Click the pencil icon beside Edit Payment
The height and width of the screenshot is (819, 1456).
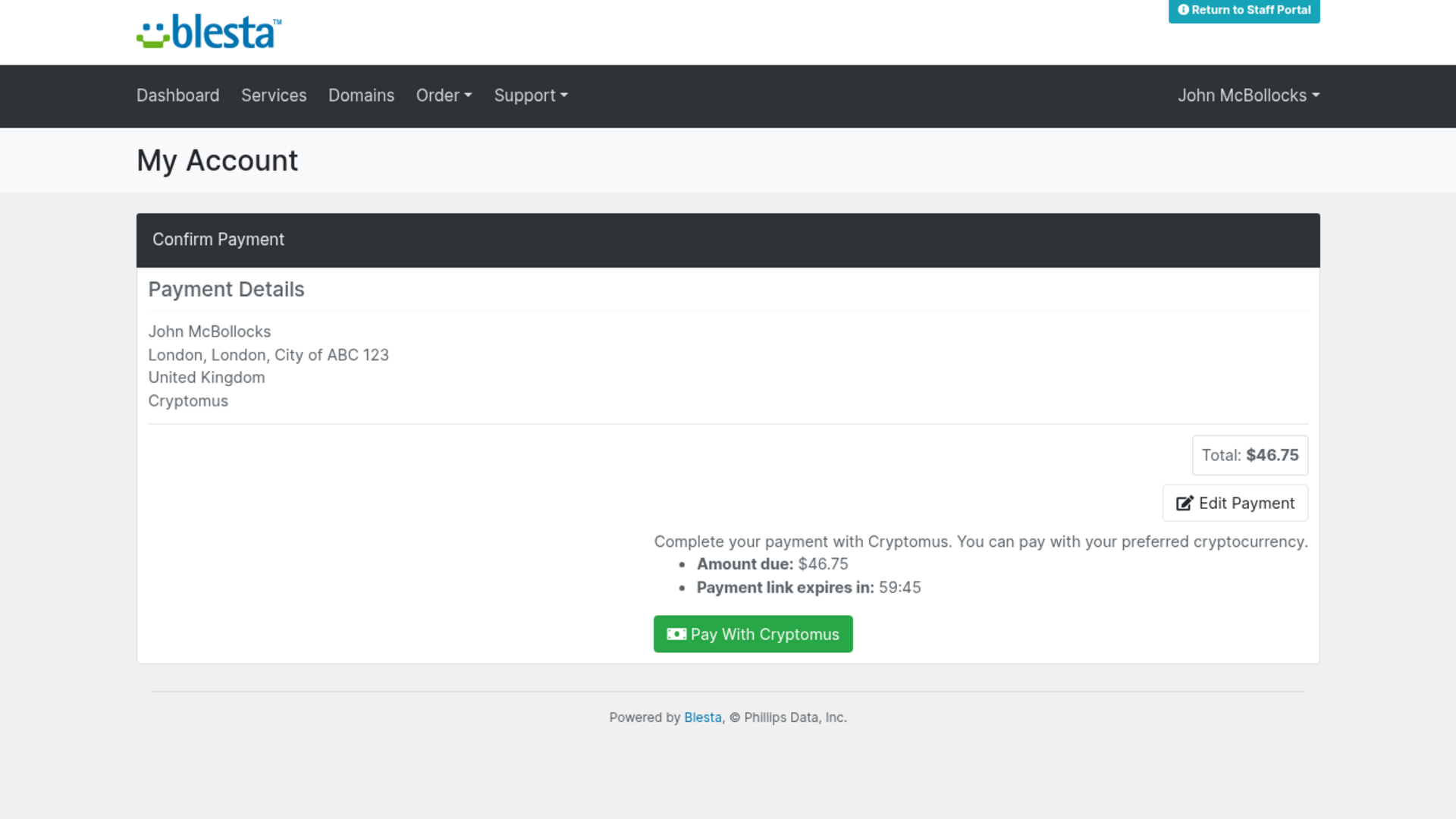click(x=1185, y=504)
